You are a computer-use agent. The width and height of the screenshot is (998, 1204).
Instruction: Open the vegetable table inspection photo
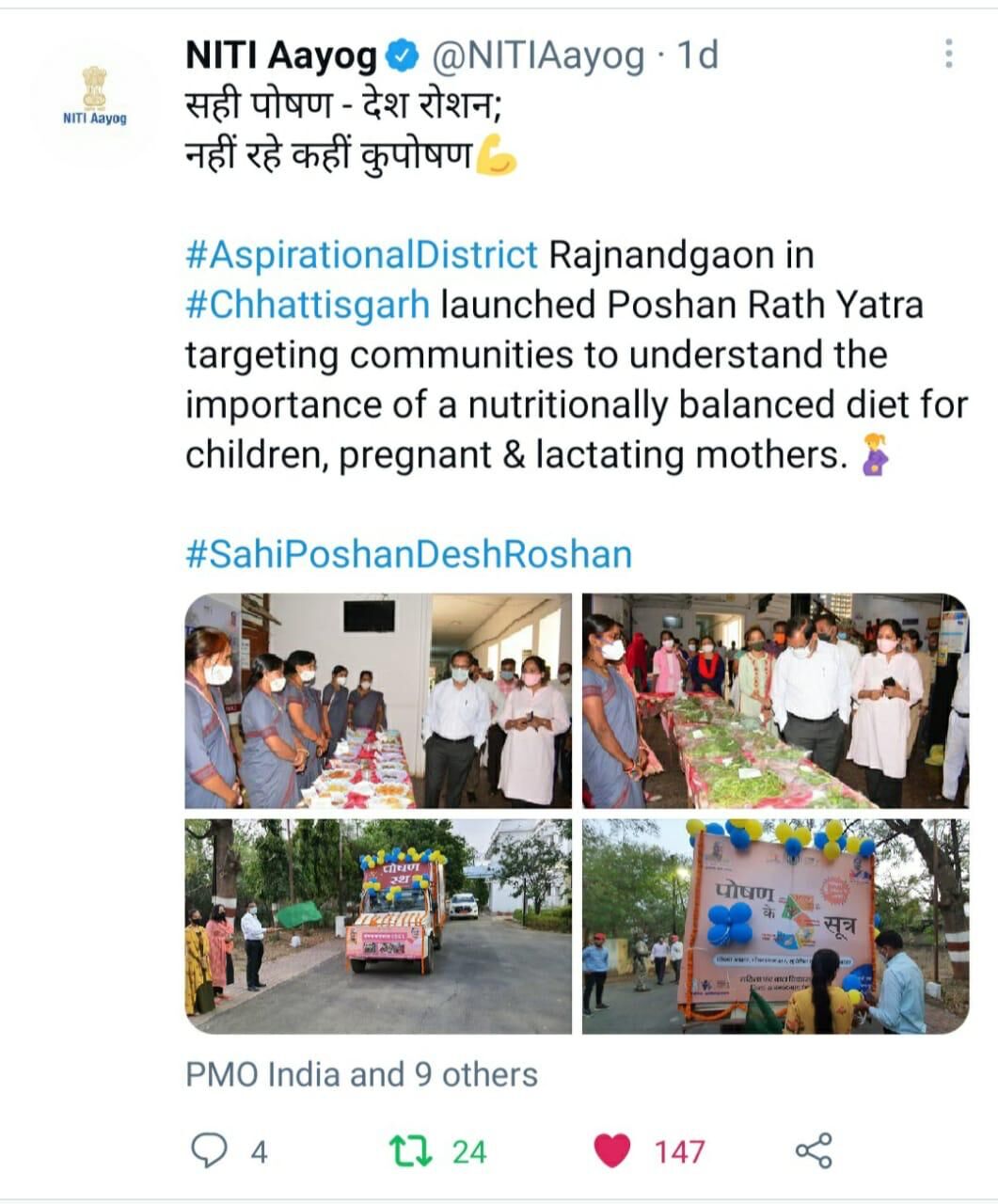(775, 701)
